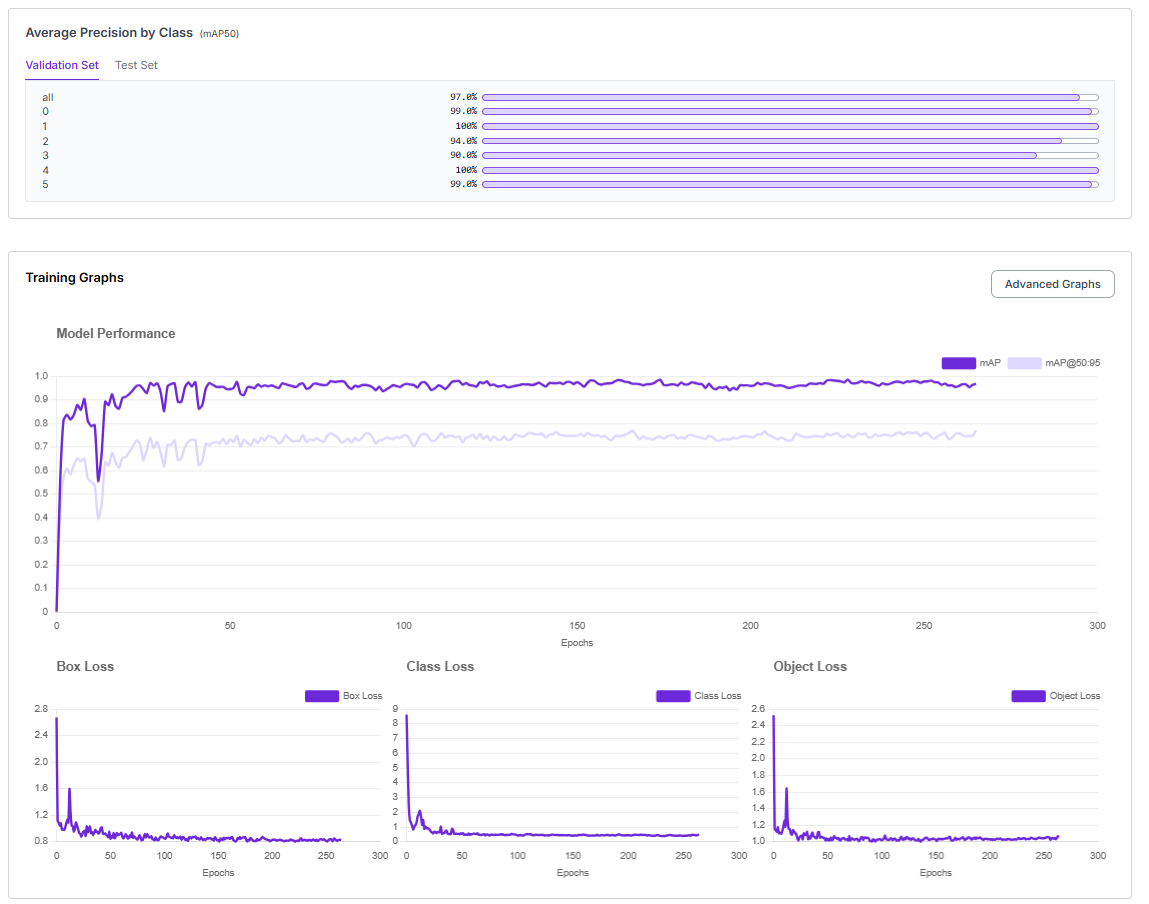
Task: Select the class 1 precision bar
Action: pyautogui.click(x=789, y=126)
